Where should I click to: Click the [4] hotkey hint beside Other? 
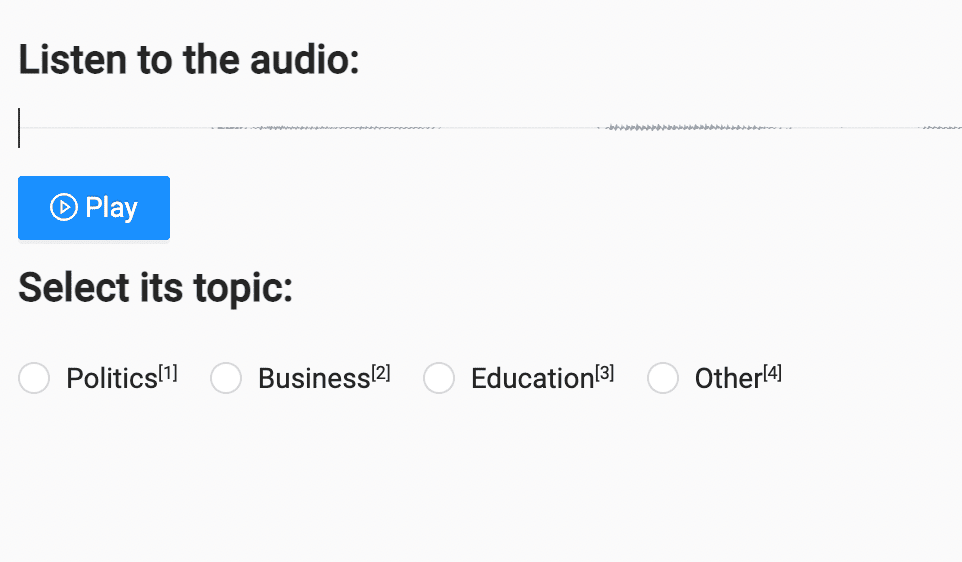pos(773,373)
